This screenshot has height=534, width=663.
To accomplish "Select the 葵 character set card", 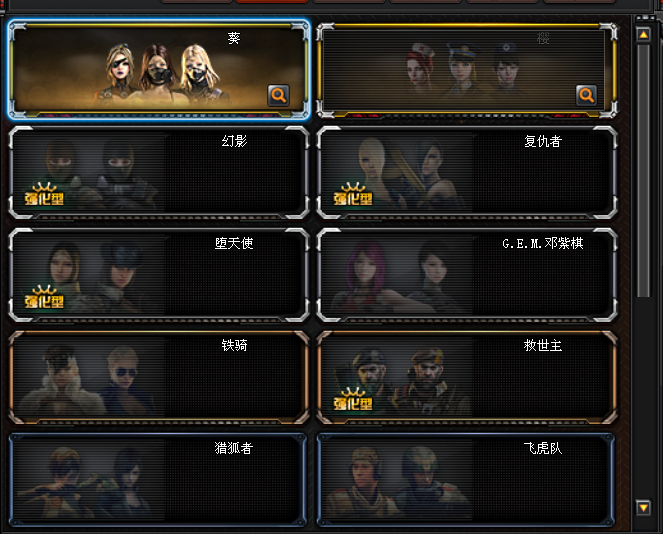I will 159,69.
